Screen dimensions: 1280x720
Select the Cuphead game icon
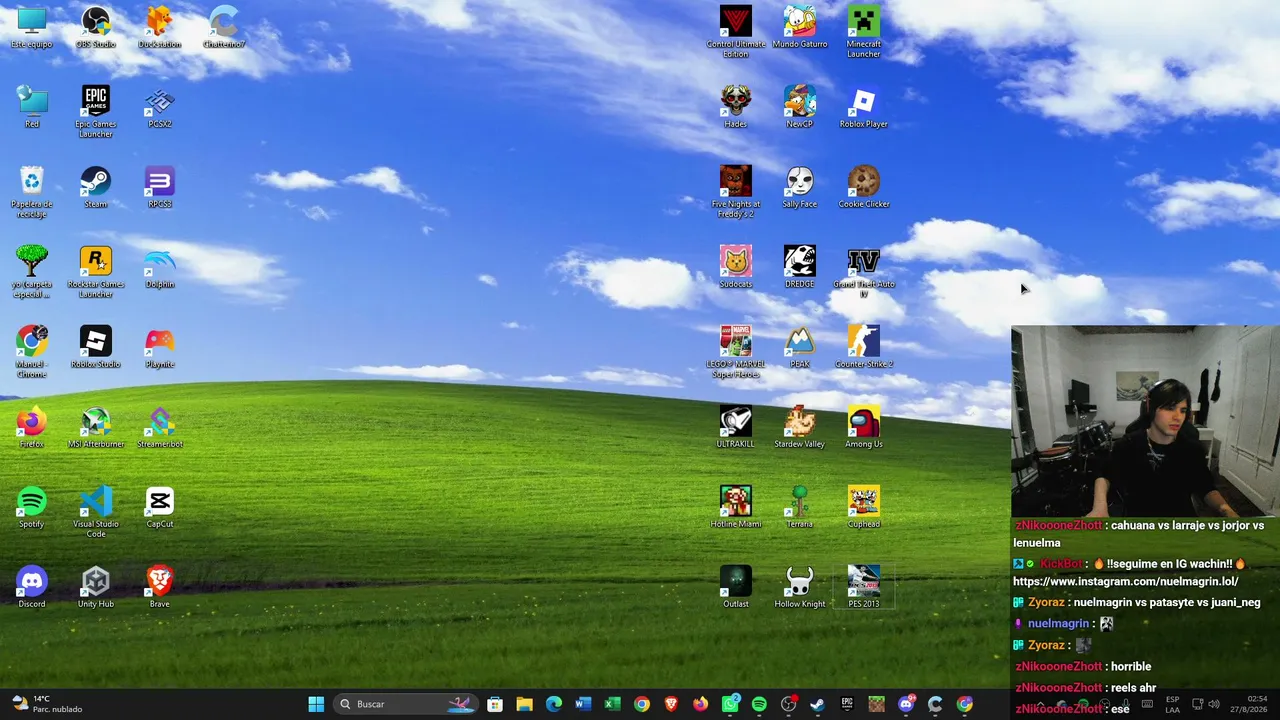pyautogui.click(x=864, y=507)
